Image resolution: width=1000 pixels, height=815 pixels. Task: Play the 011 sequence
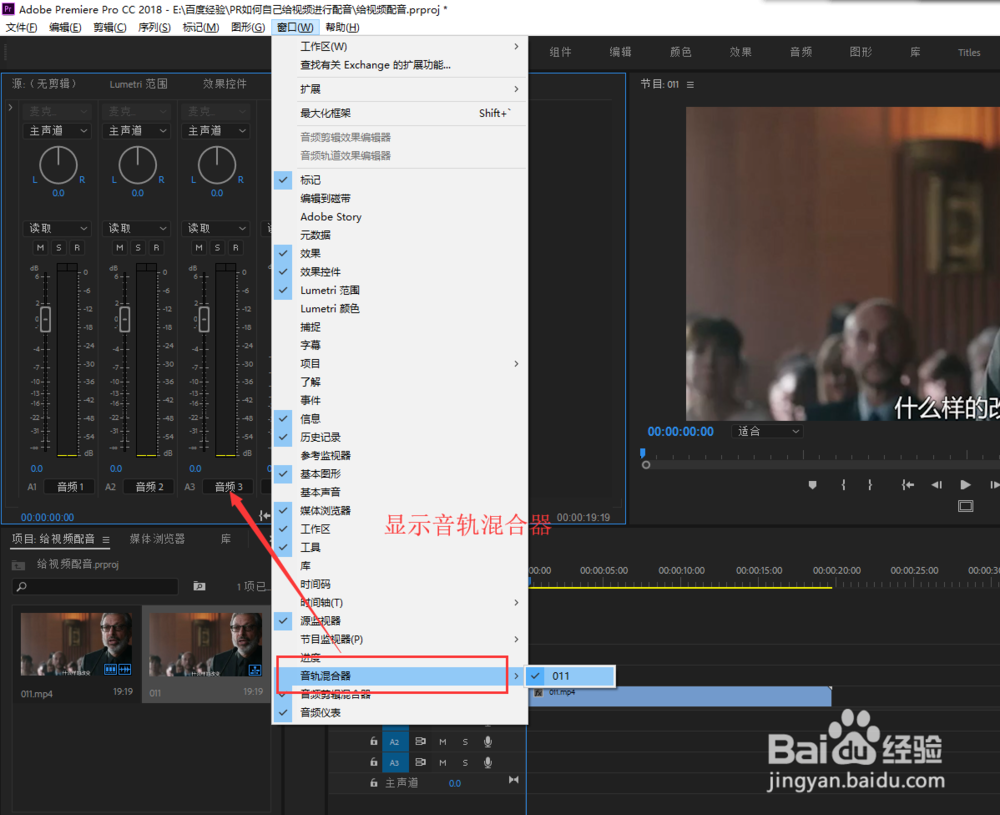965,485
